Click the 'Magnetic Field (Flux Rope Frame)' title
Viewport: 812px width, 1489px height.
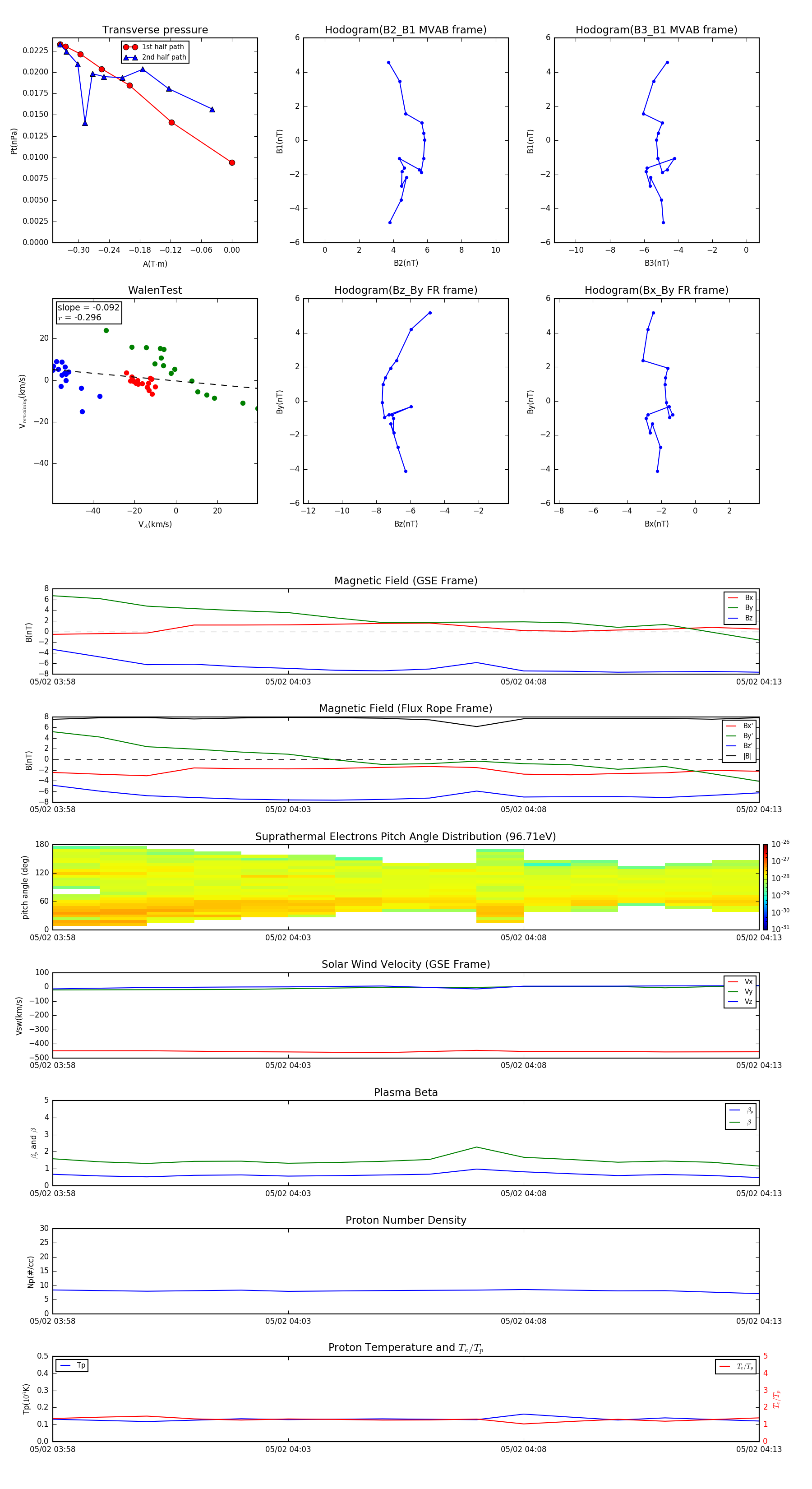click(406, 709)
